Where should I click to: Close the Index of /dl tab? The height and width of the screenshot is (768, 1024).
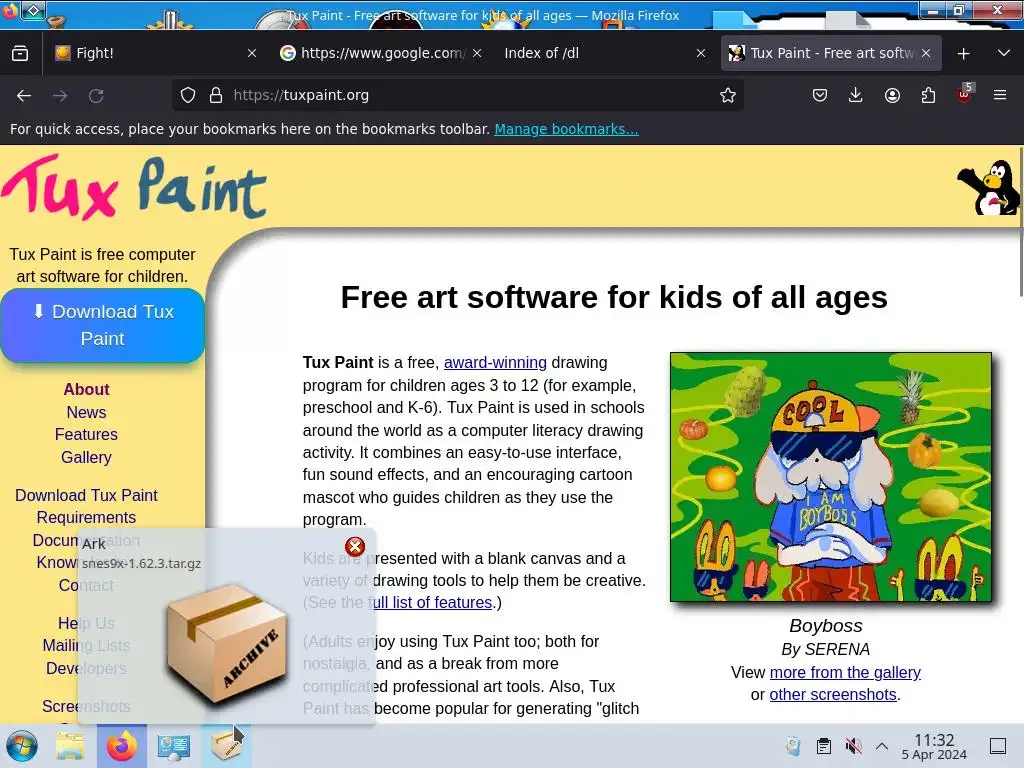(701, 54)
